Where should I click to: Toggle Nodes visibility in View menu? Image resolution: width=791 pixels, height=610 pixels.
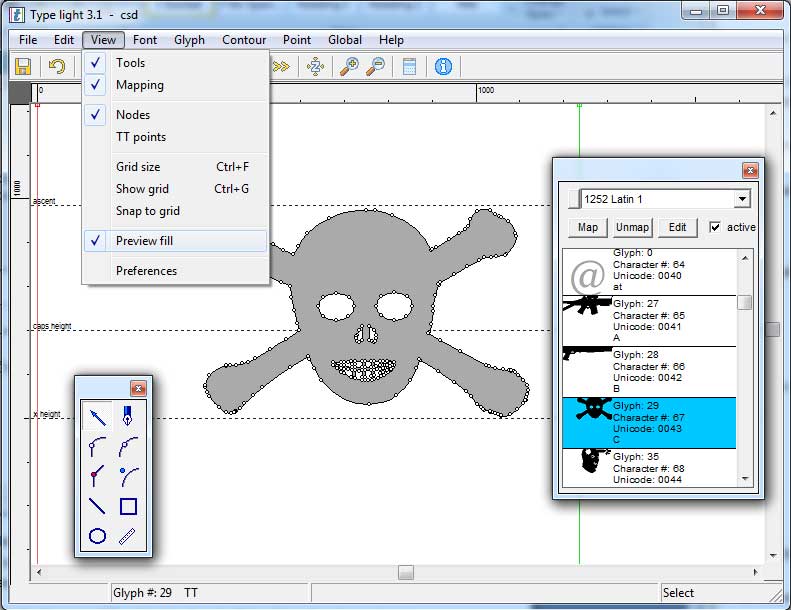point(133,115)
